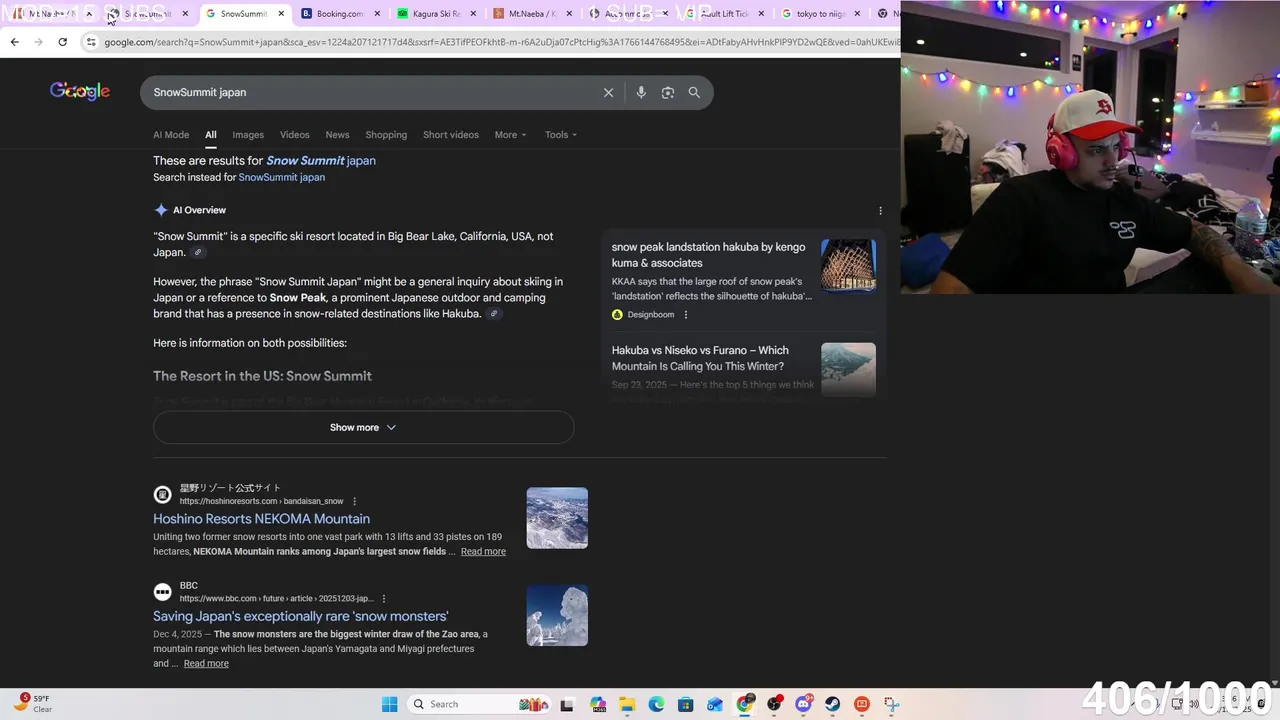Click the source link chip after 'Japan.'
The width and height of the screenshot is (1280, 720).
pos(198,253)
